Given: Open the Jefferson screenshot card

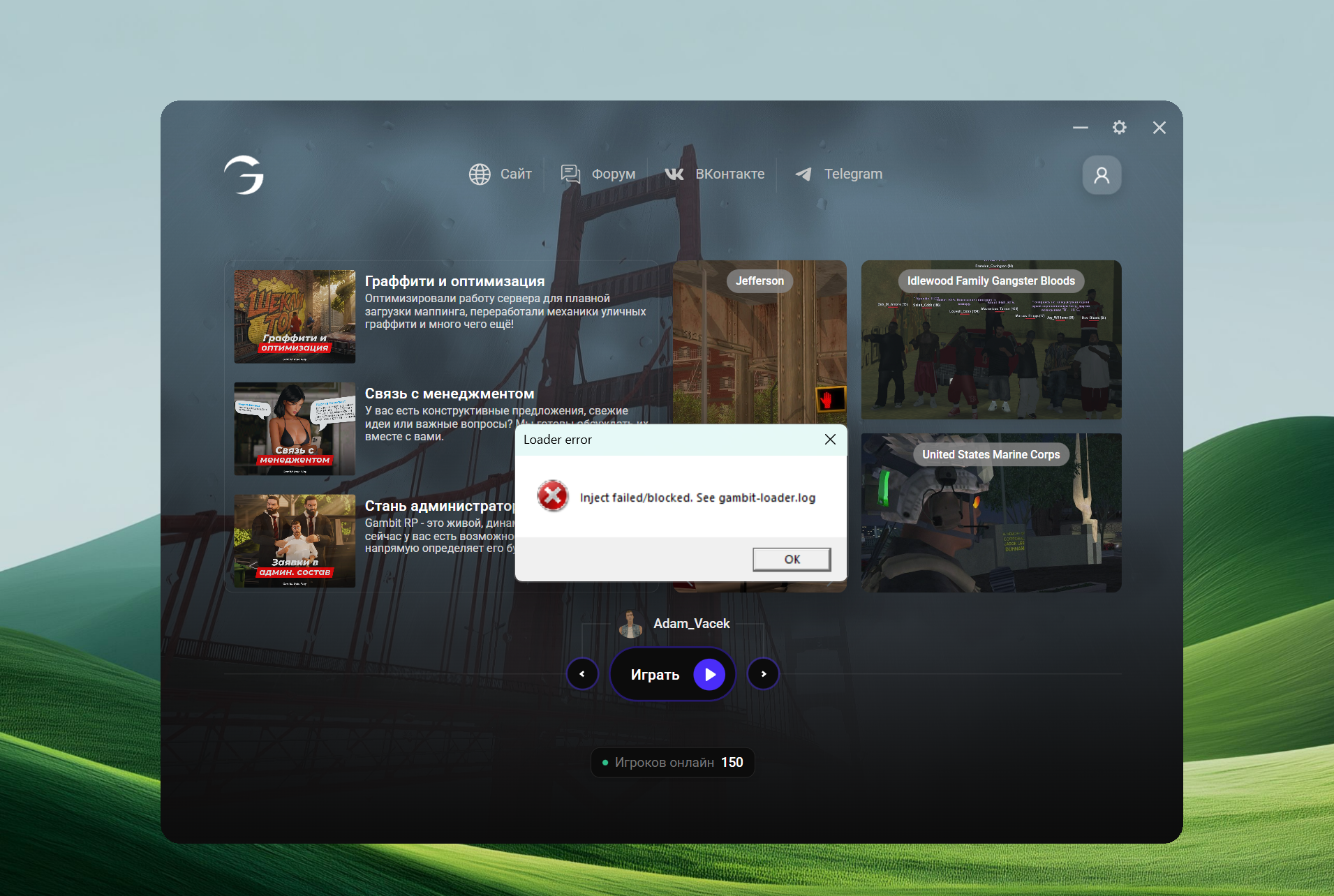Looking at the screenshot, I should point(759,342).
